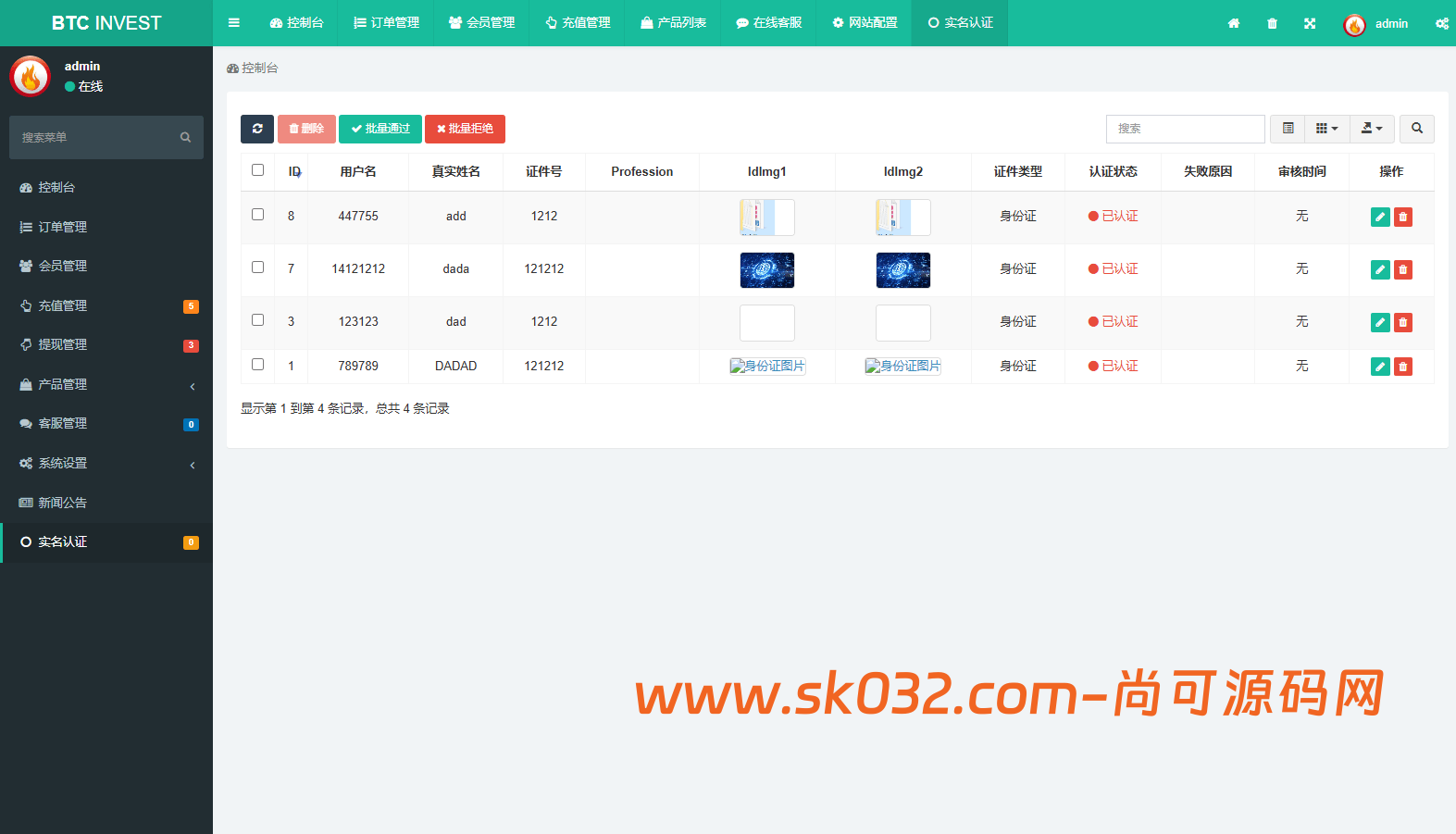The image size is (1456, 834).
Task: Open the columns toggle dropdown
Action: (x=1327, y=129)
